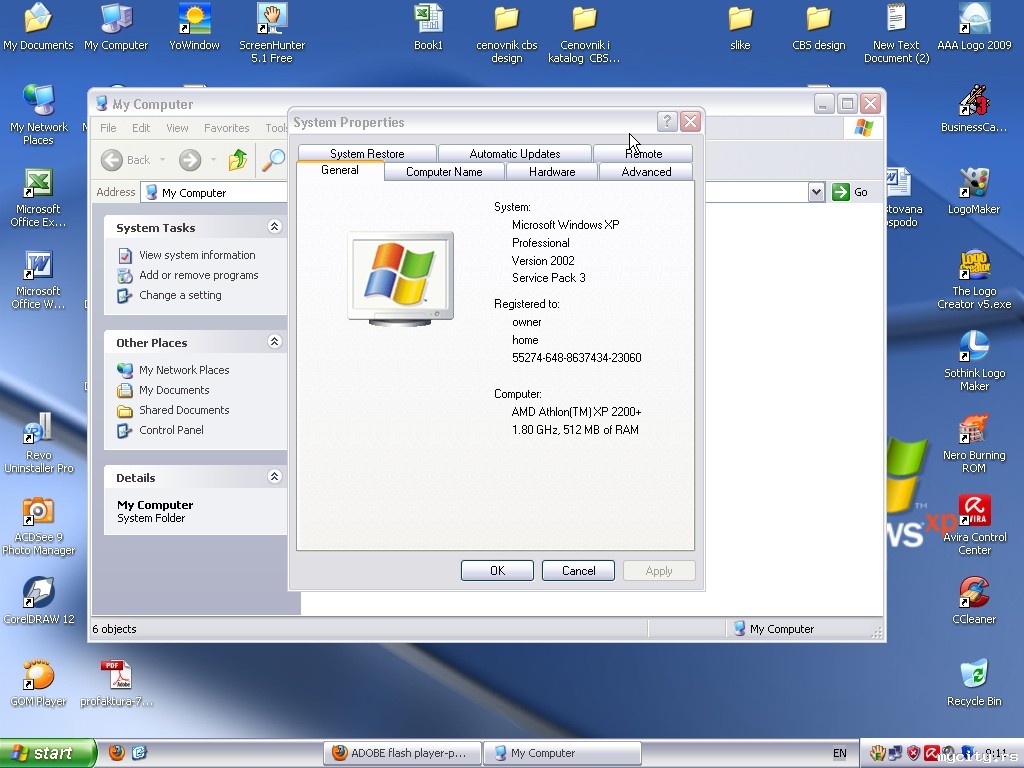Click the dialog's question mark help button
This screenshot has width=1024, height=768.
[x=667, y=122]
